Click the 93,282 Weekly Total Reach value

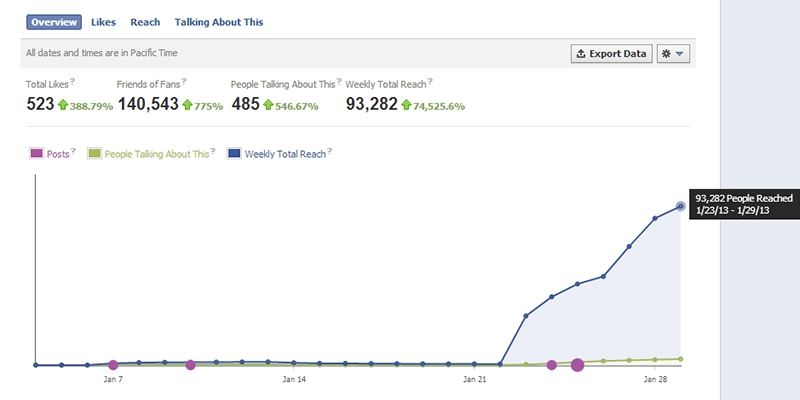pos(371,104)
